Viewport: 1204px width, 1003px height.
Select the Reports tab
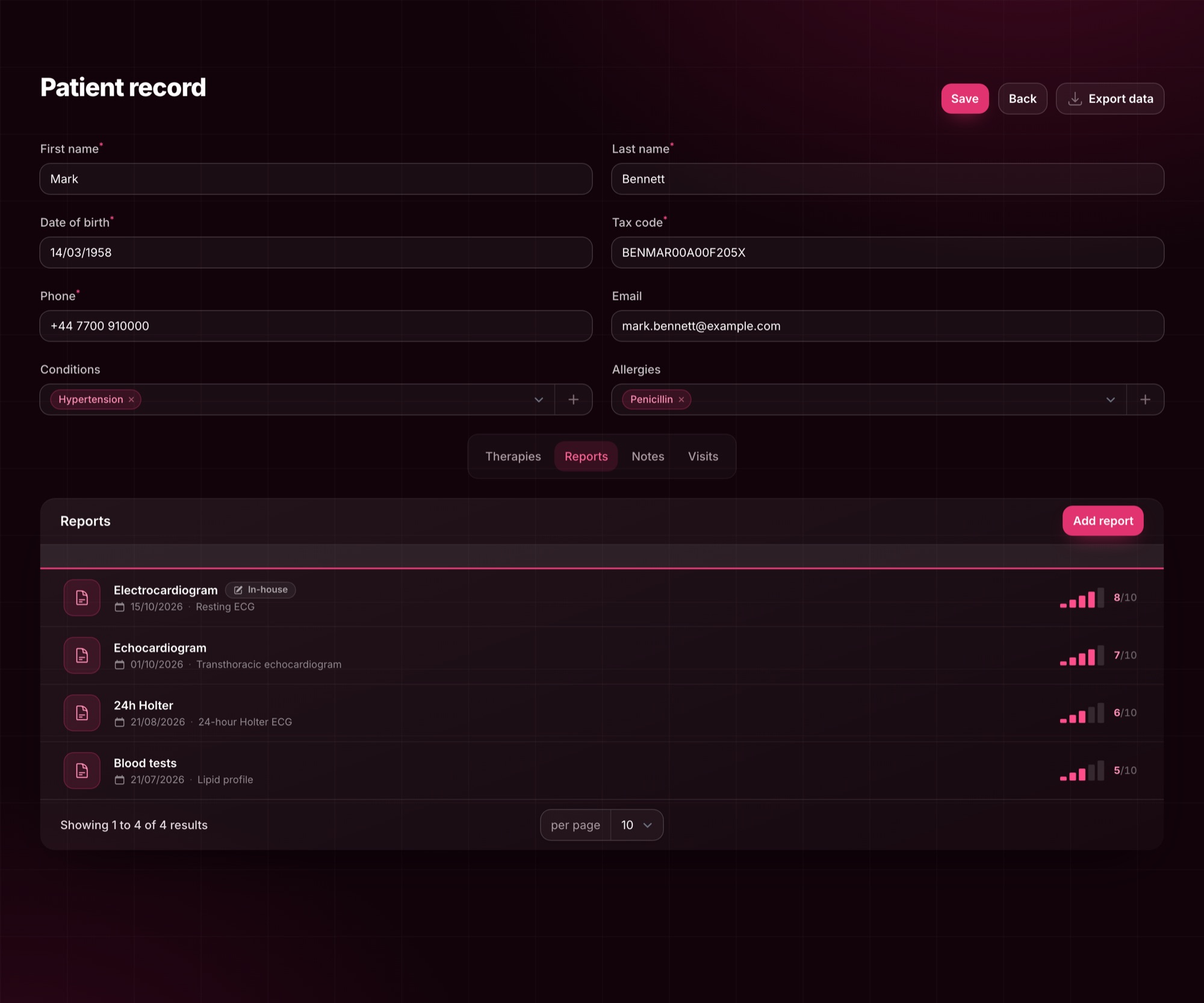pyautogui.click(x=586, y=456)
